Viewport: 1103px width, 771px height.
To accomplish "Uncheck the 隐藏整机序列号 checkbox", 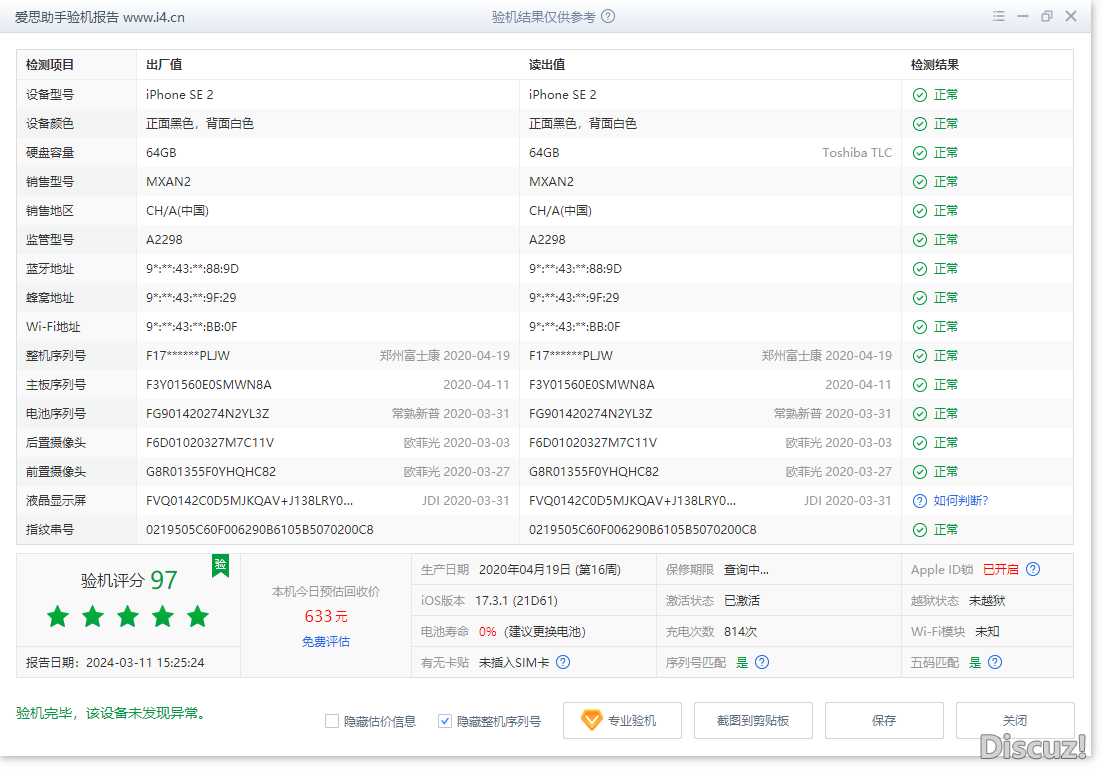I will point(445,721).
